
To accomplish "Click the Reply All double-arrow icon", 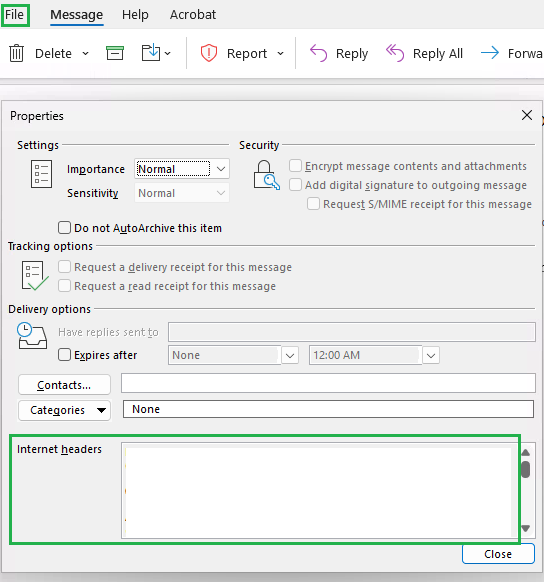I will point(395,53).
